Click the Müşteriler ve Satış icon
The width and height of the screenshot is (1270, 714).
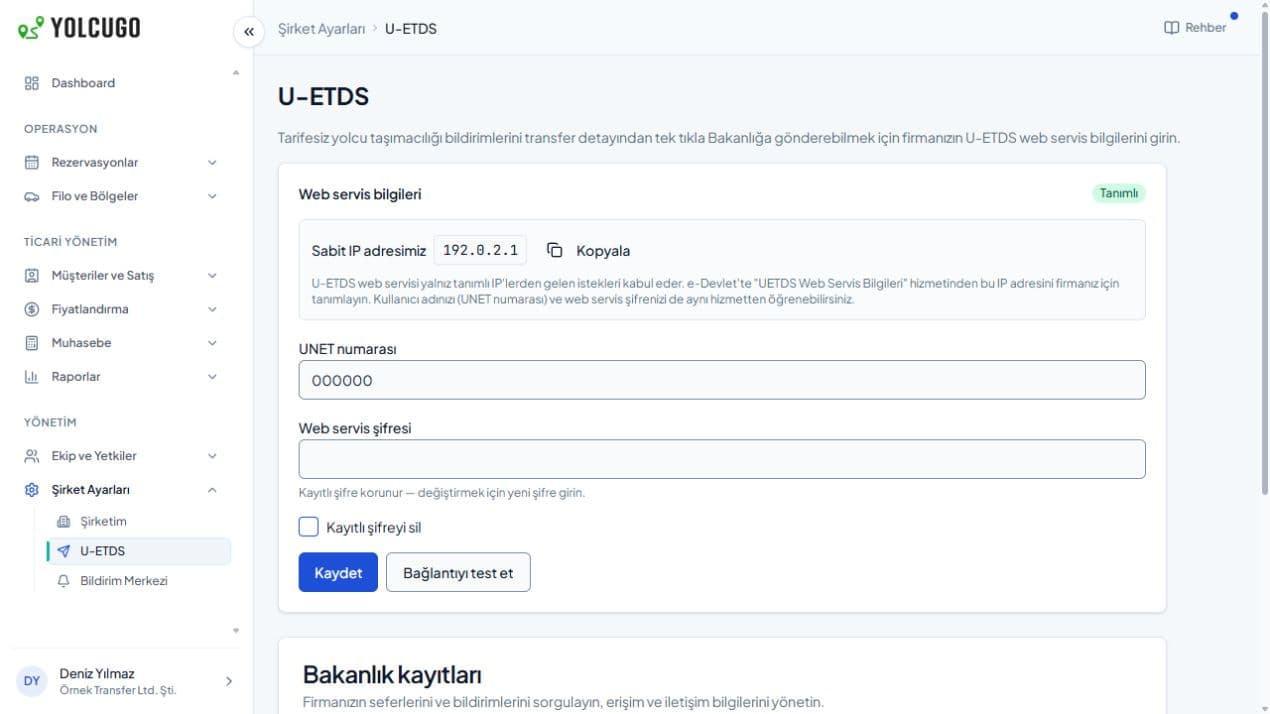pyautogui.click(x=31, y=275)
